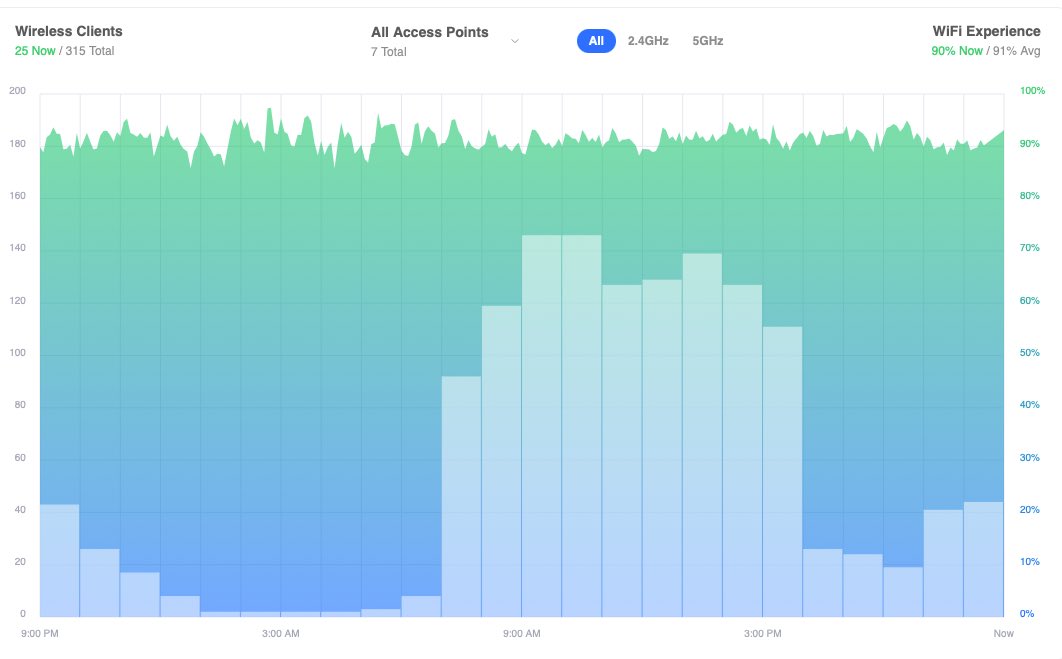
Task: Click the 100% experience axis label
Action: coord(1032,91)
